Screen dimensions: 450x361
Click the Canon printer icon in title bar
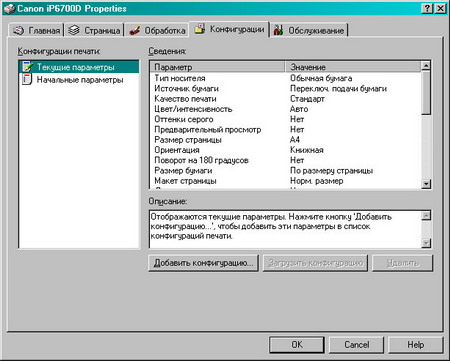coord(9,8)
